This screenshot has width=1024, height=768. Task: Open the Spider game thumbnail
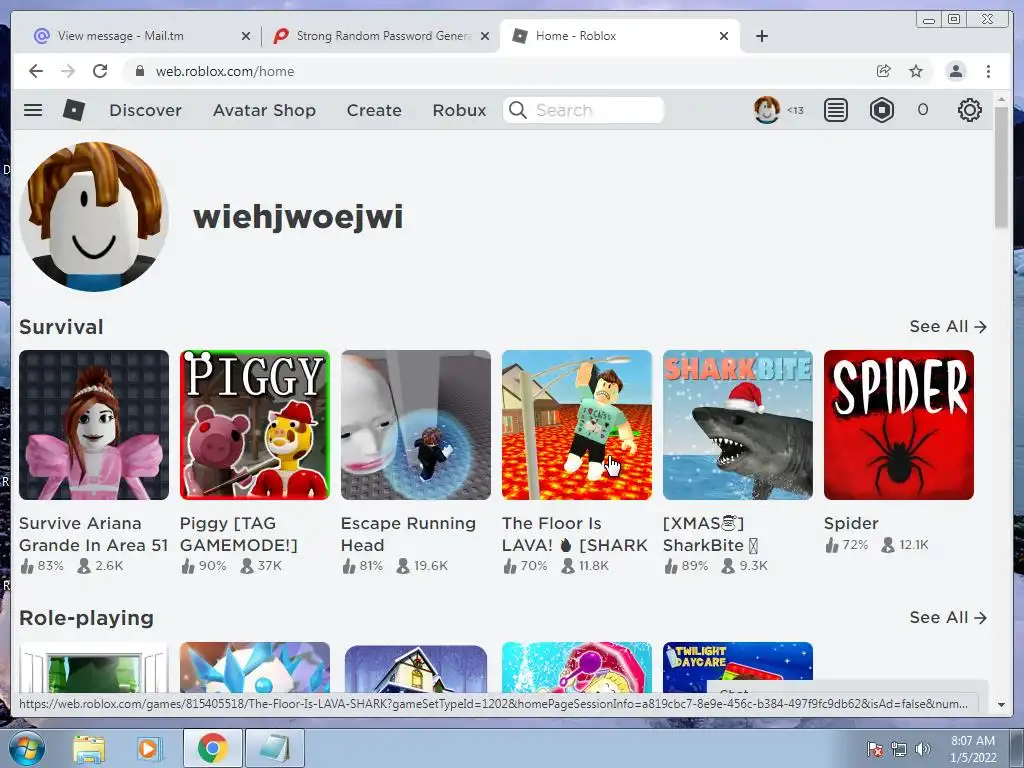[899, 425]
